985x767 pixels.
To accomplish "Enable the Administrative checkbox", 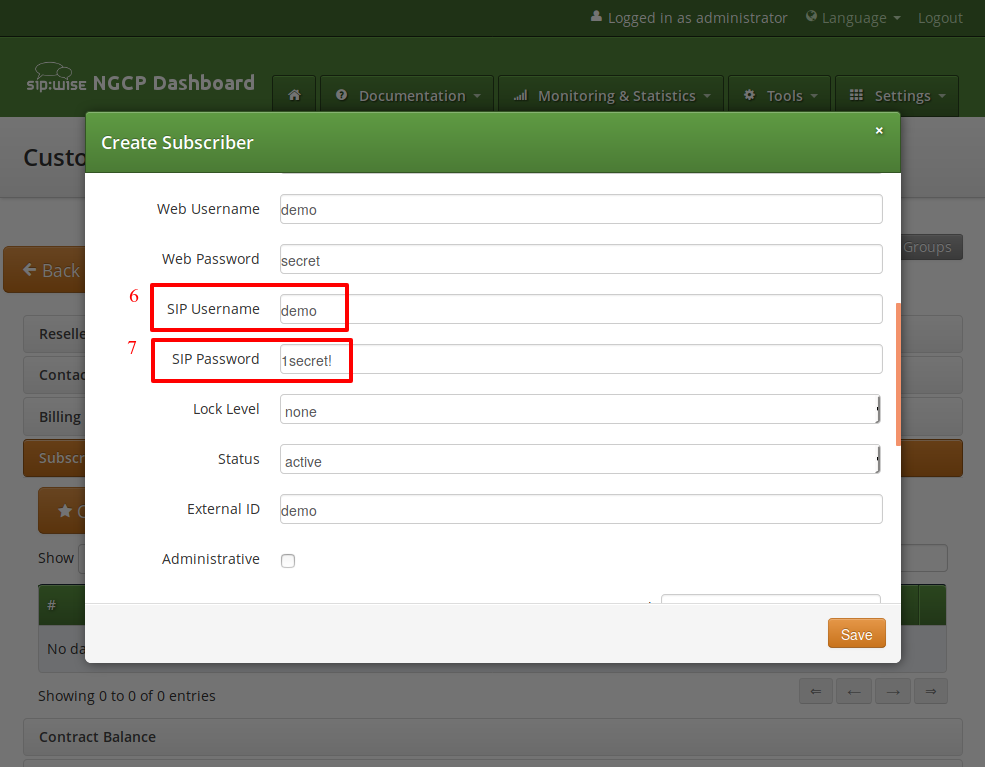I will (x=288, y=561).
